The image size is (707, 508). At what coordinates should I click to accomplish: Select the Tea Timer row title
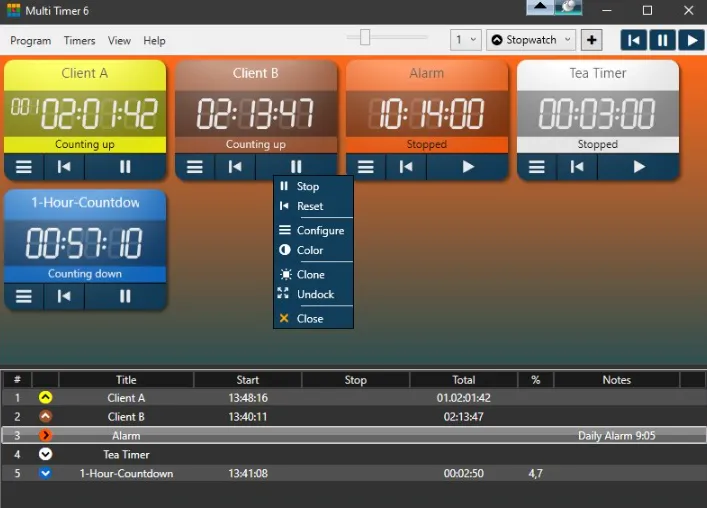[126, 455]
